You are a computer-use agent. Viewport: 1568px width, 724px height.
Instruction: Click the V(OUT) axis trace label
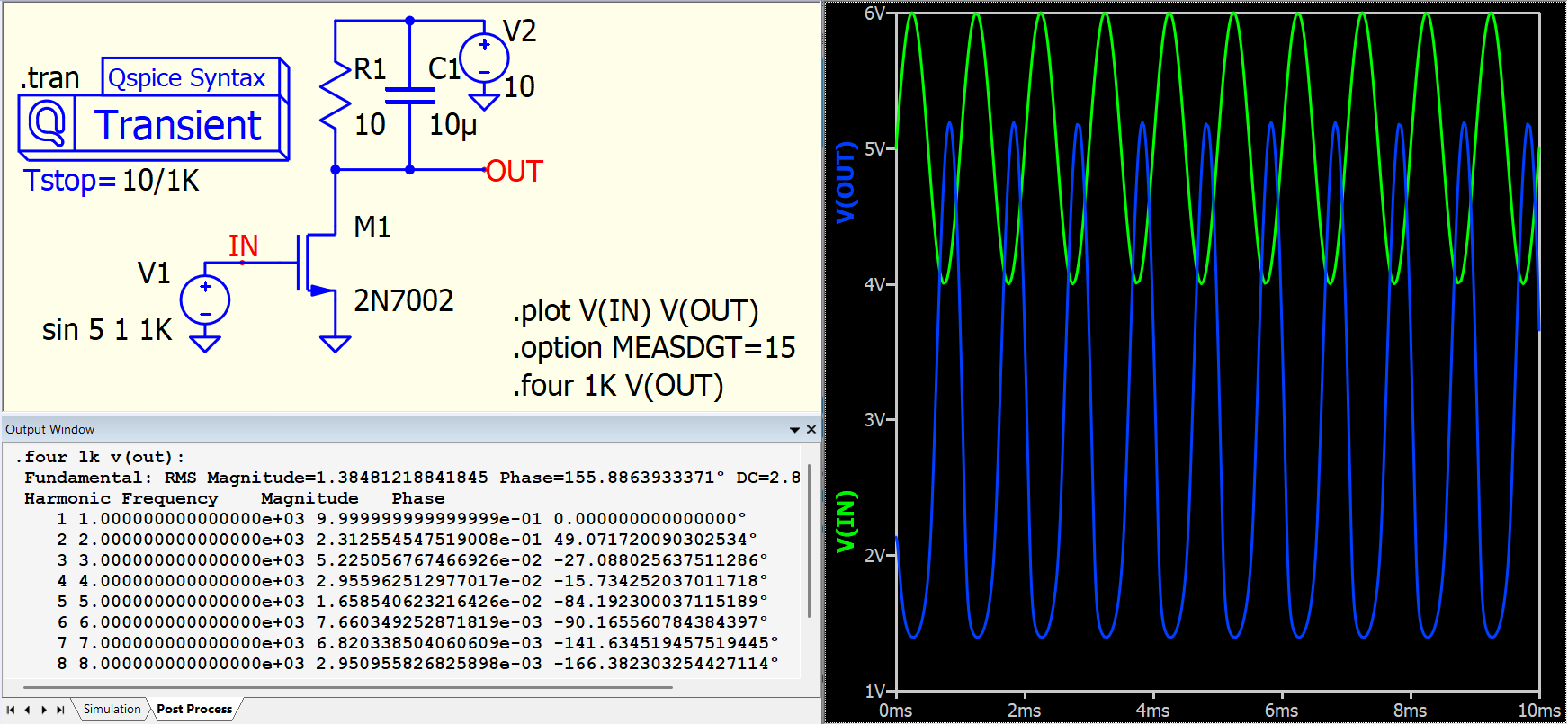point(845,183)
